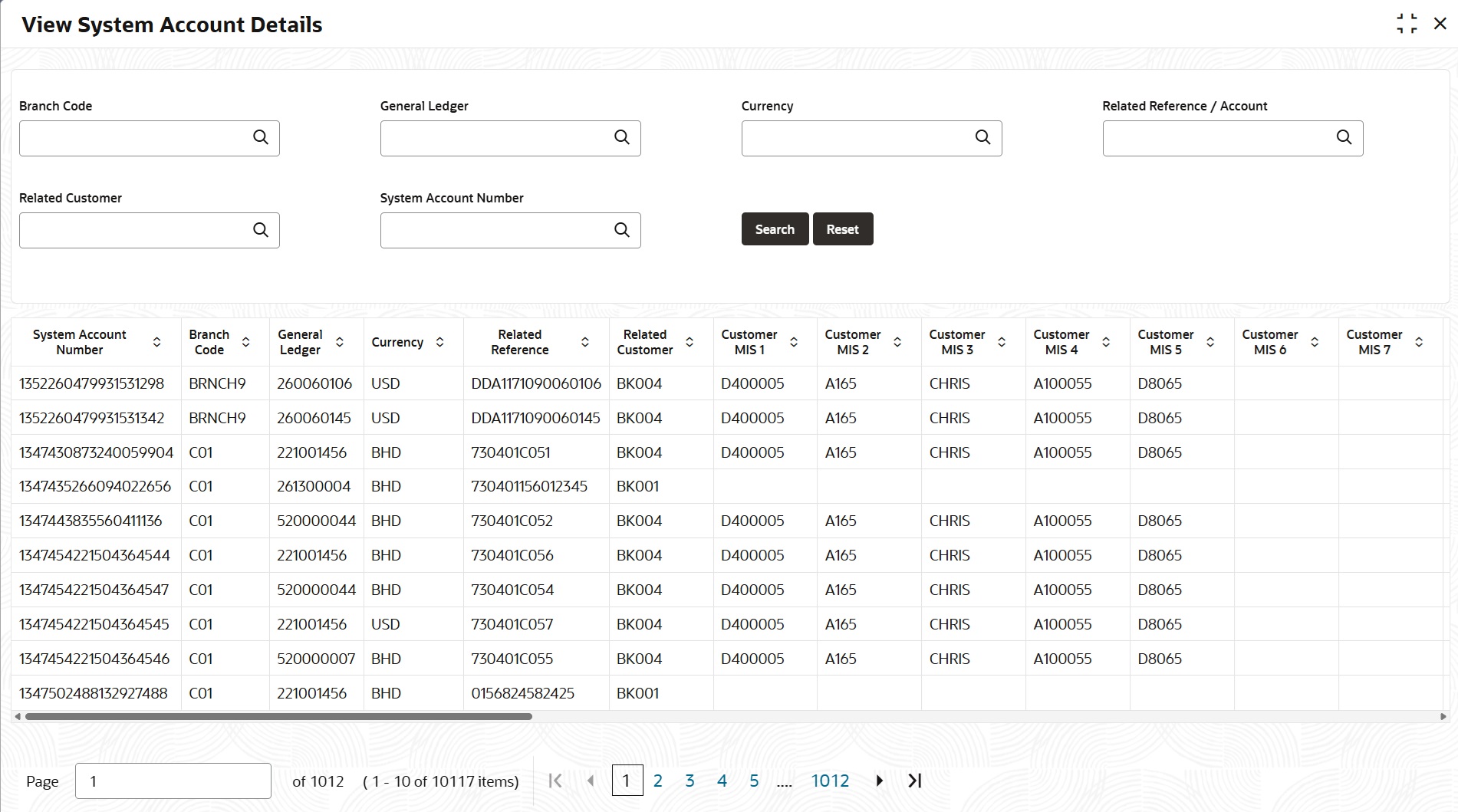The height and width of the screenshot is (812, 1458).
Task: Click the horizontal table scrollbar thumb
Action: point(278,716)
